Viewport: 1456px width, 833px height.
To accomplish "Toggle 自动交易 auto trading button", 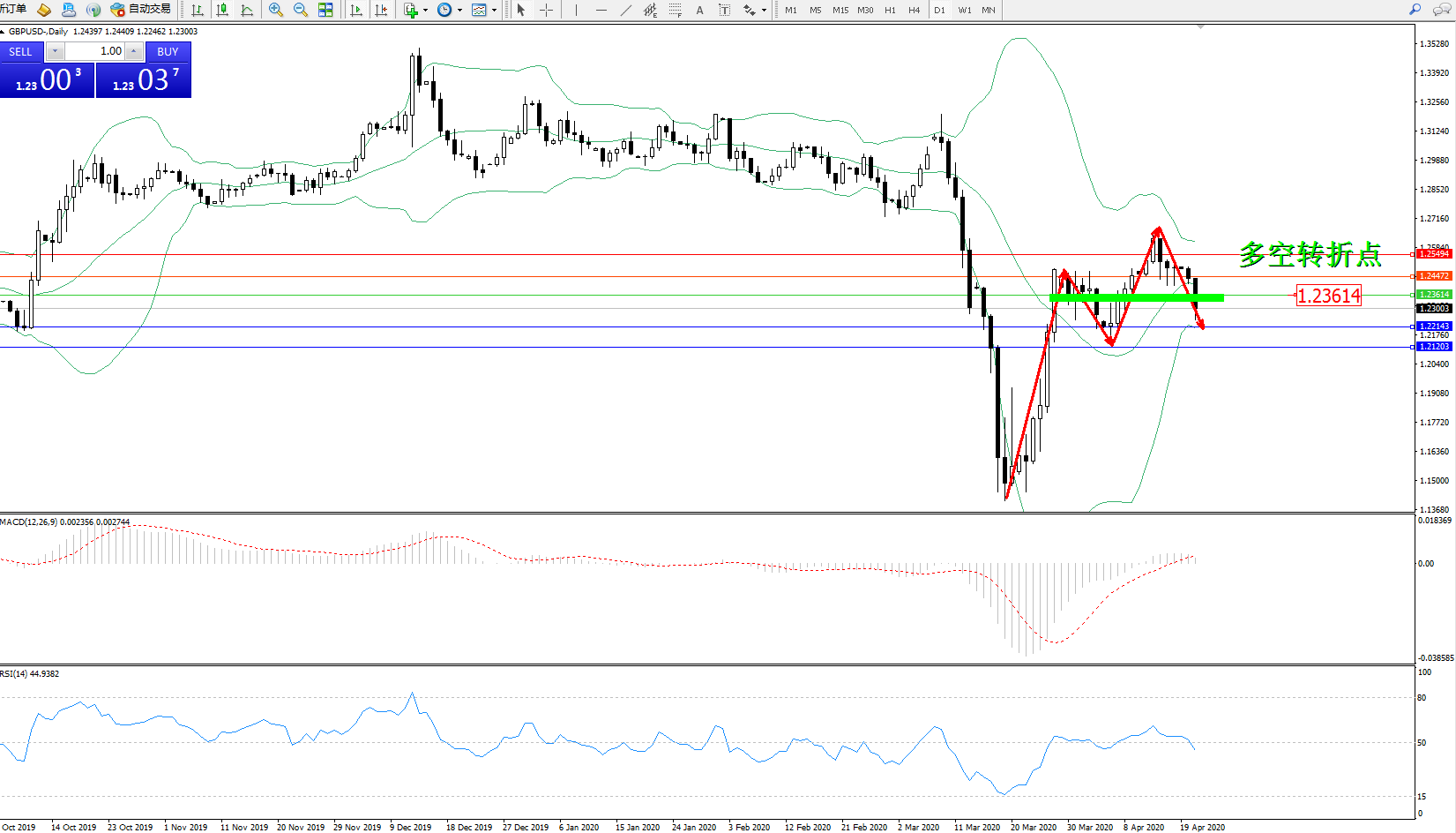I will tap(141, 10).
